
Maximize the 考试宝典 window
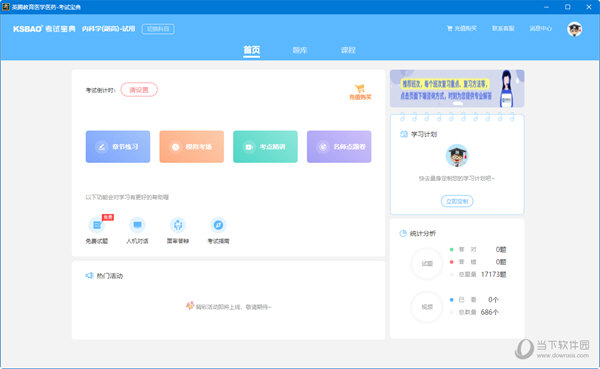(x=567, y=7)
